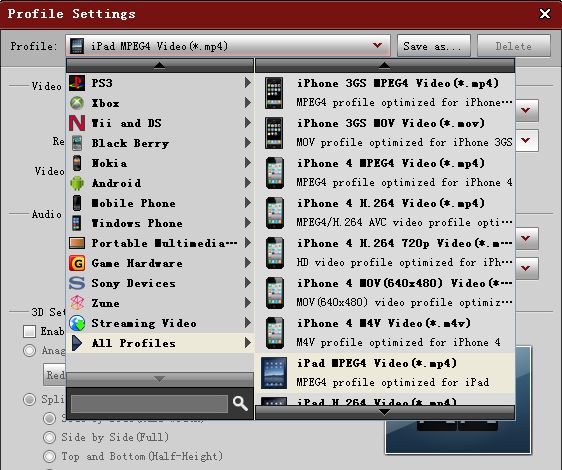Screen dimensions: 562x470
Task: Click the iPhone 4 M4V phone icon
Action: 275,333
